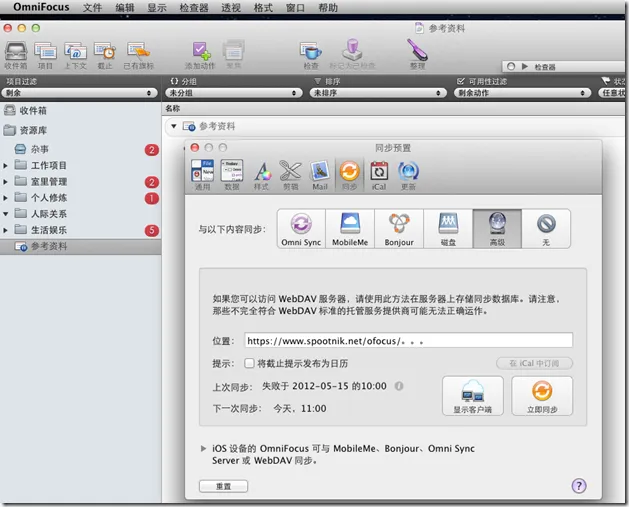Click the purple help question mark button
The height and width of the screenshot is (507, 629).
tap(578, 486)
